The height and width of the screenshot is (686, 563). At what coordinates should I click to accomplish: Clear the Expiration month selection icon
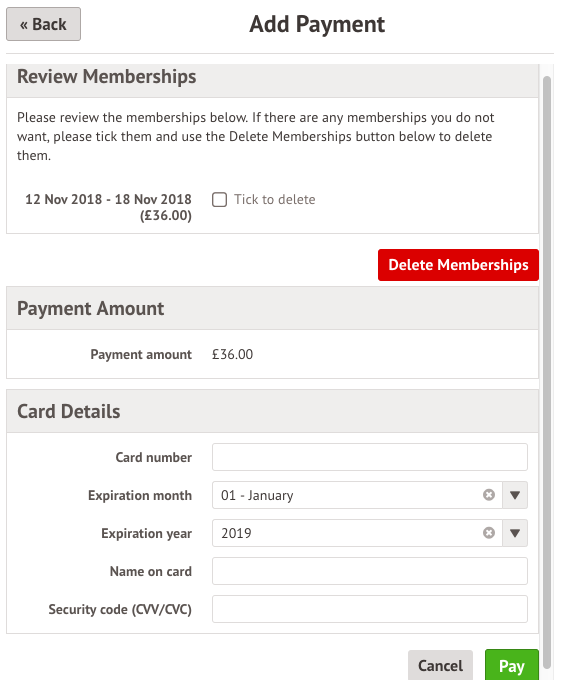489,495
